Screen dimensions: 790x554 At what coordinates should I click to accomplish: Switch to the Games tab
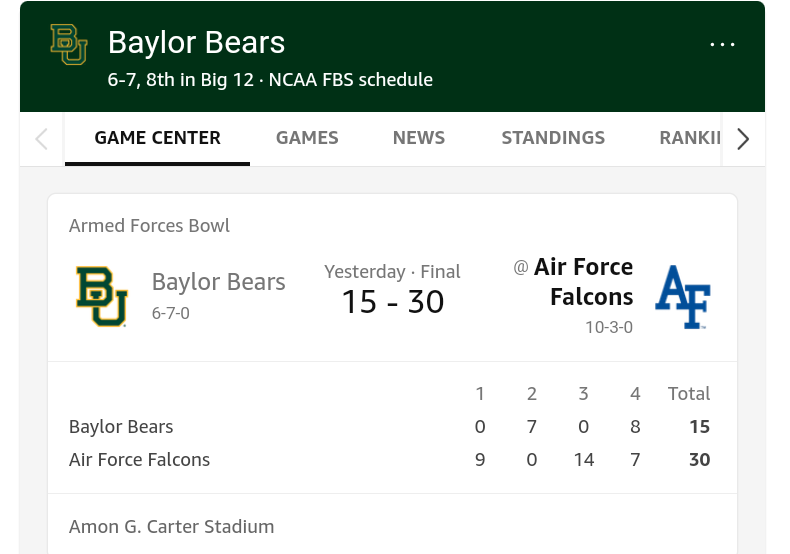coord(307,138)
